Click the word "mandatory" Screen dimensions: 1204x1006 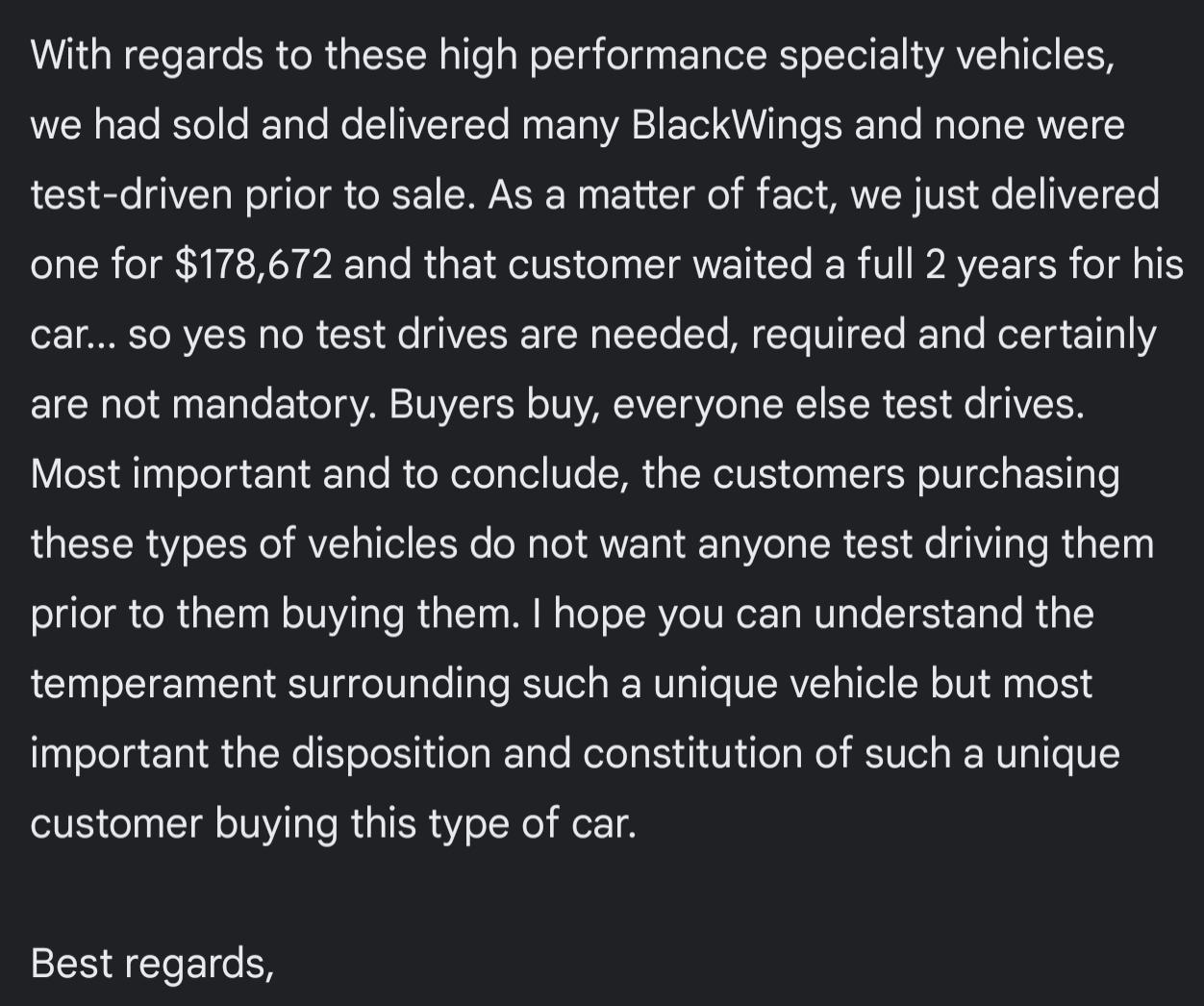tap(273, 405)
